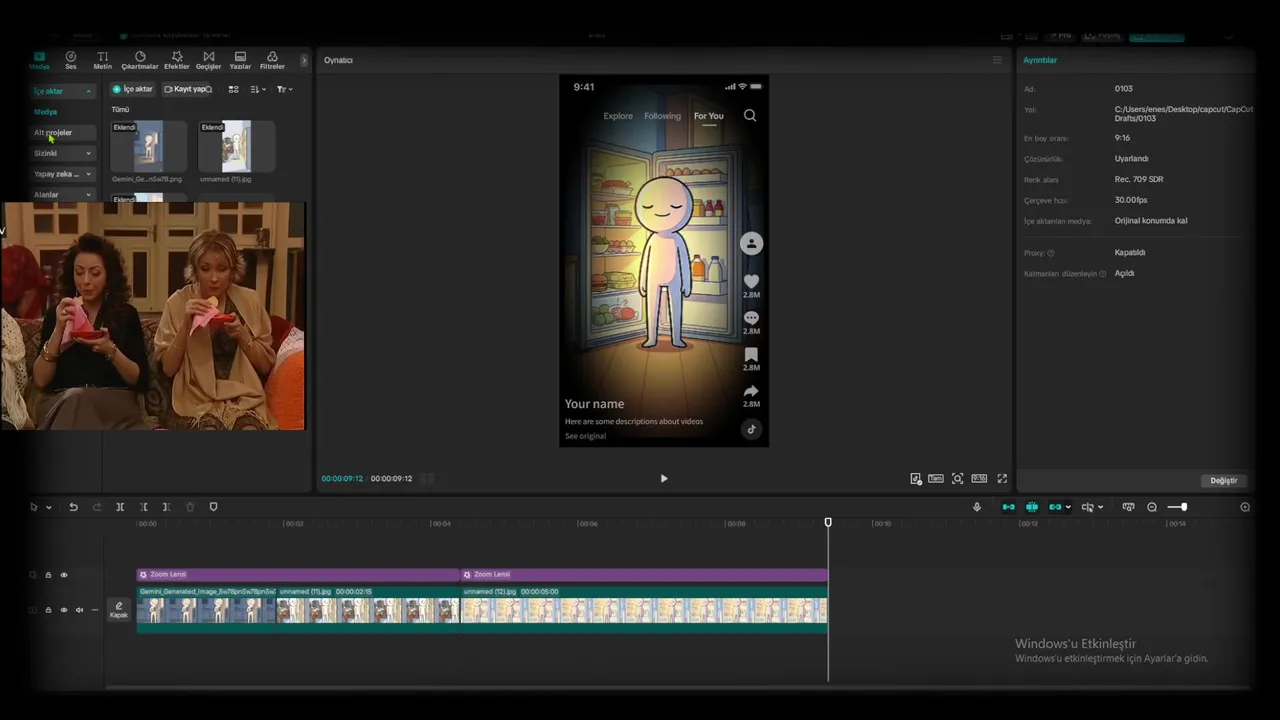Open the player panel hamburger menu
This screenshot has height=720, width=1280.
(997, 60)
